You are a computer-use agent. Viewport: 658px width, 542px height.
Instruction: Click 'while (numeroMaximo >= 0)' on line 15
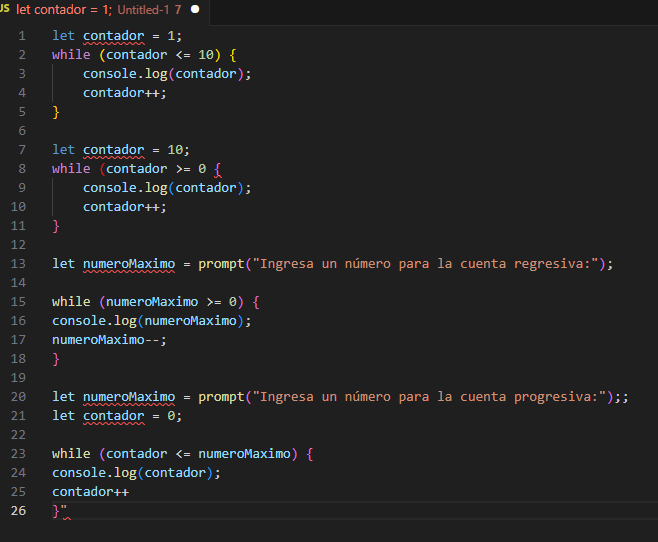(x=148, y=302)
